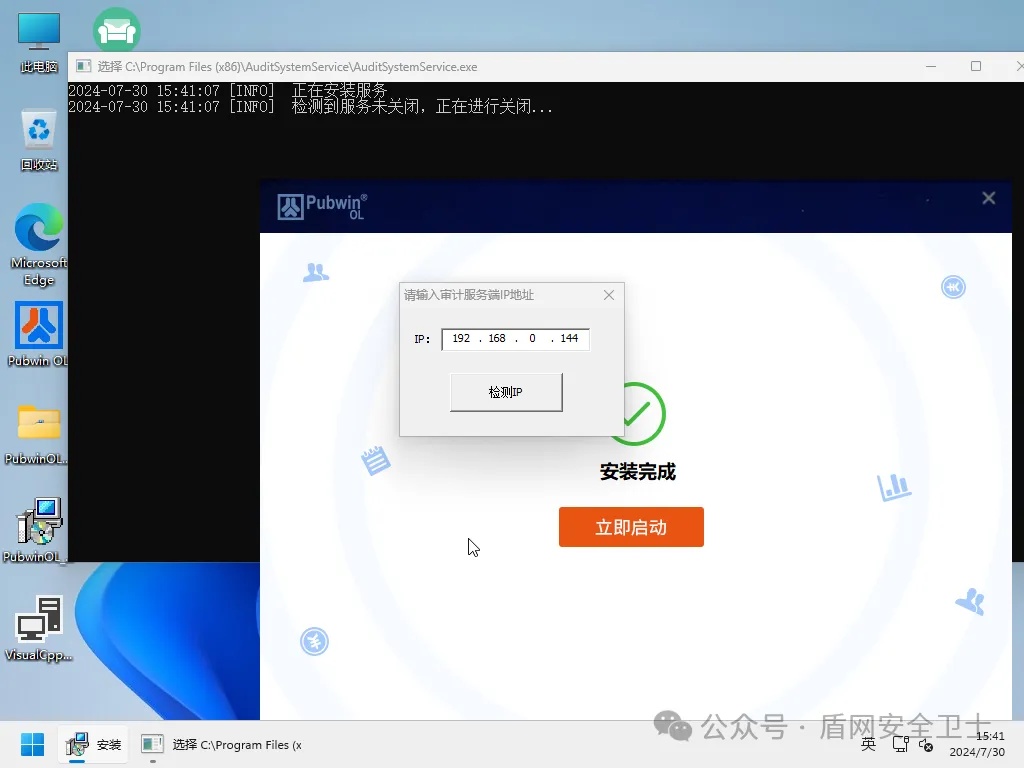1024x768 pixels.
Task: Close the Pubwin OL installer window
Action: pos(989,198)
